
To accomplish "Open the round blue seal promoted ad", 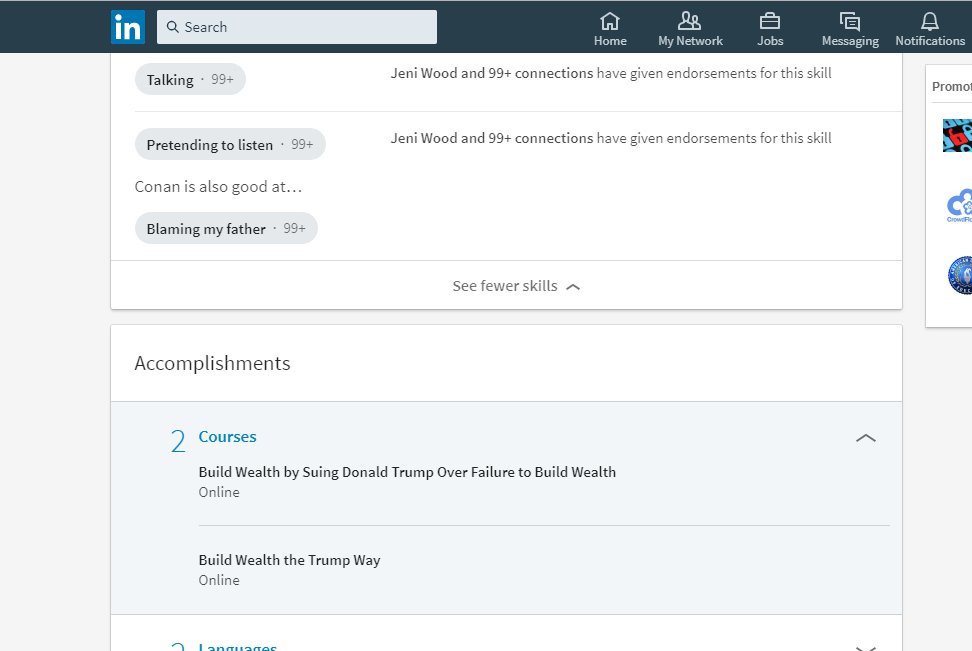I will pos(960,275).
